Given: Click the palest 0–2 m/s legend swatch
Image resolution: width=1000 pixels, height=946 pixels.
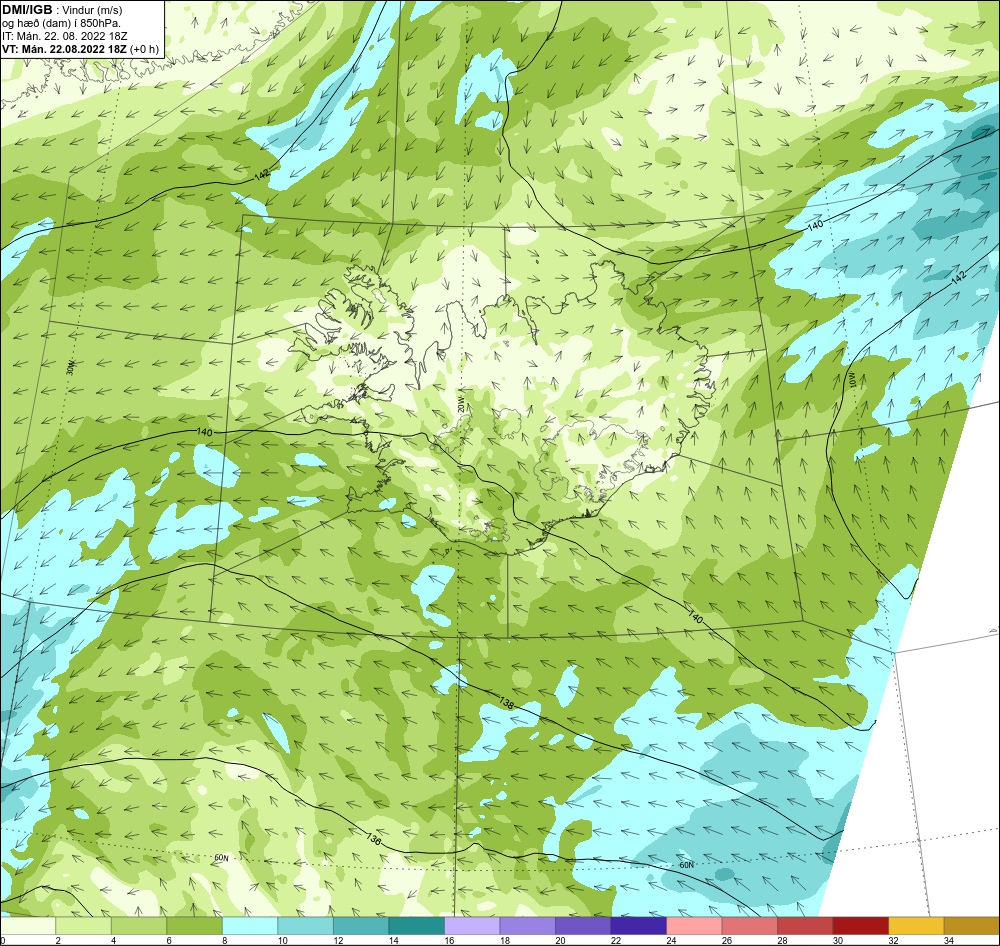Looking at the screenshot, I should click(28, 926).
